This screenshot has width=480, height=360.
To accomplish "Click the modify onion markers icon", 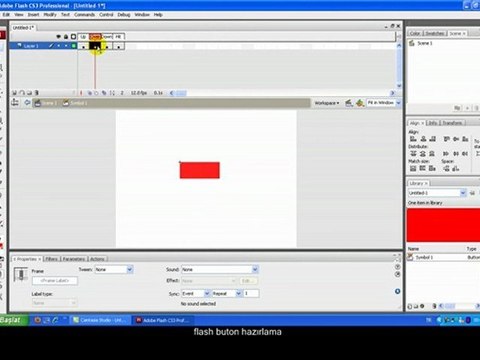I will 112,93.
